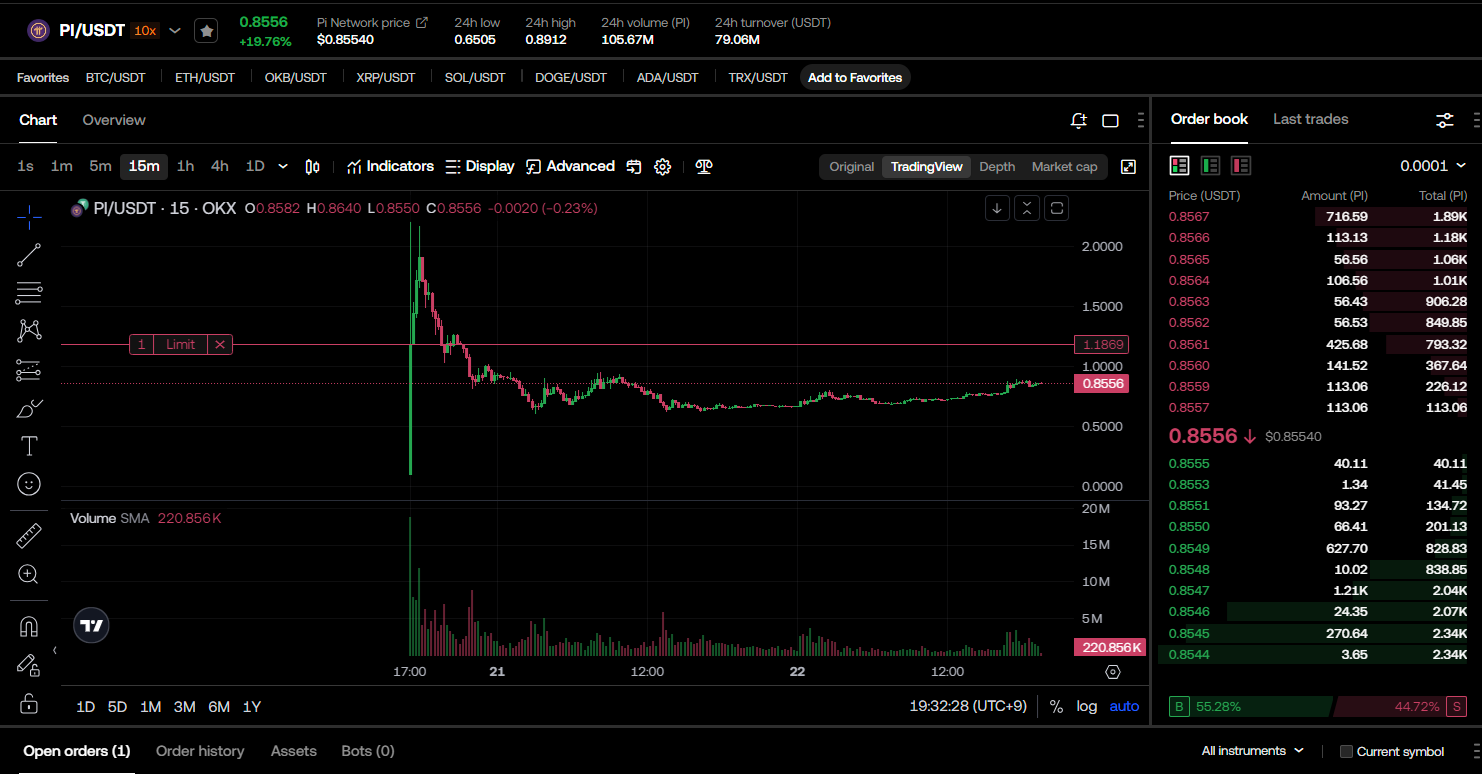This screenshot has height=774, width=1482.
Task: Open Advanced chart options
Action: 570,167
